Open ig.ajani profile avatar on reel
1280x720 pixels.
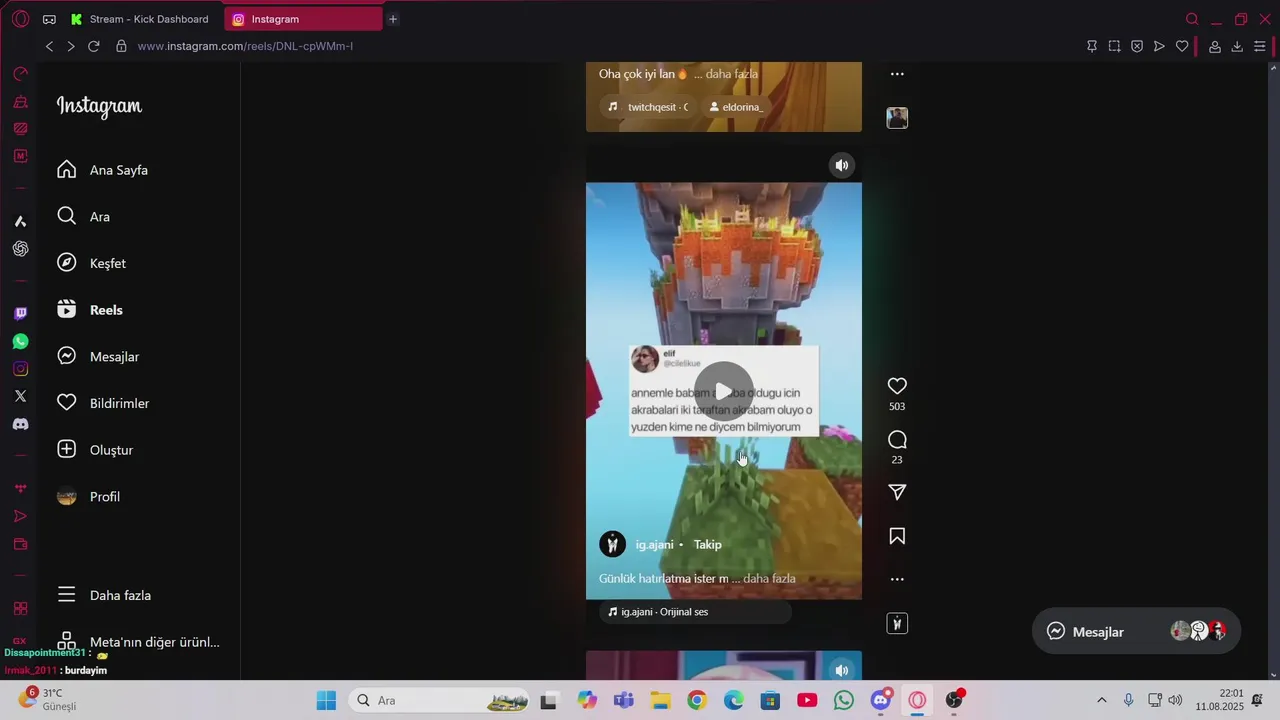point(612,544)
